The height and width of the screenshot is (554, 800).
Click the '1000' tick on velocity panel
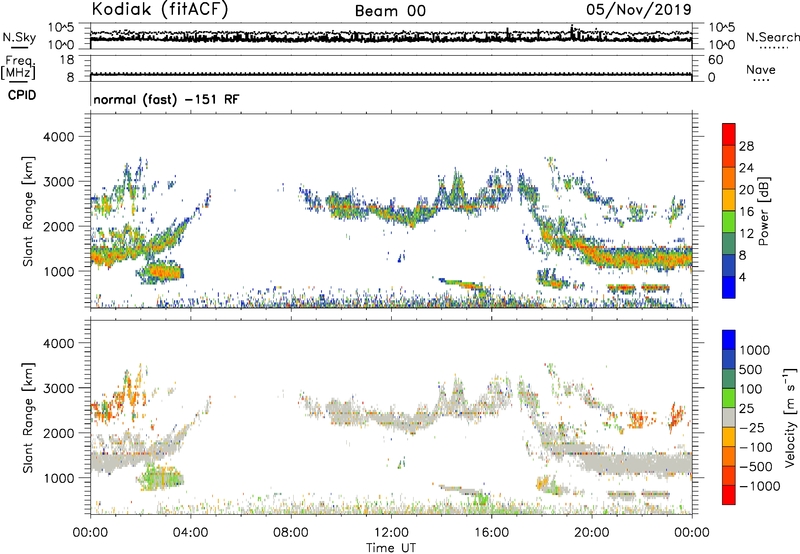click(x=58, y=478)
